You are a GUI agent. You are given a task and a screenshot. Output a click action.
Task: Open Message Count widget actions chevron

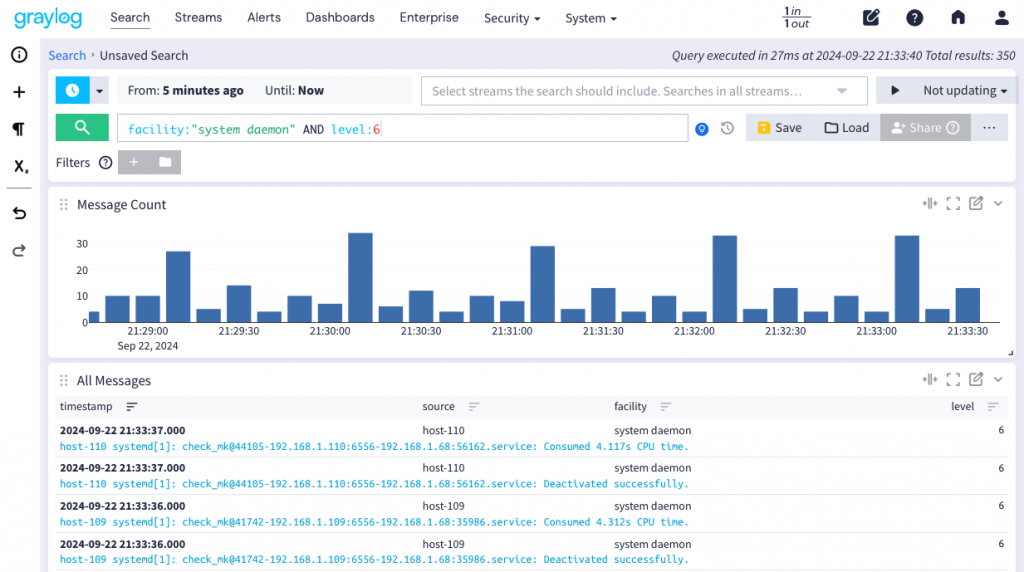(998, 204)
